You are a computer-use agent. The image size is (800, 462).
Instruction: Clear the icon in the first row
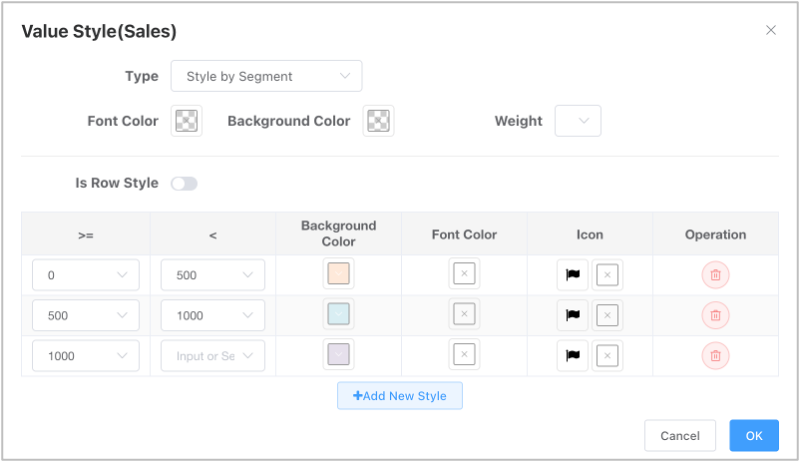pos(607,275)
